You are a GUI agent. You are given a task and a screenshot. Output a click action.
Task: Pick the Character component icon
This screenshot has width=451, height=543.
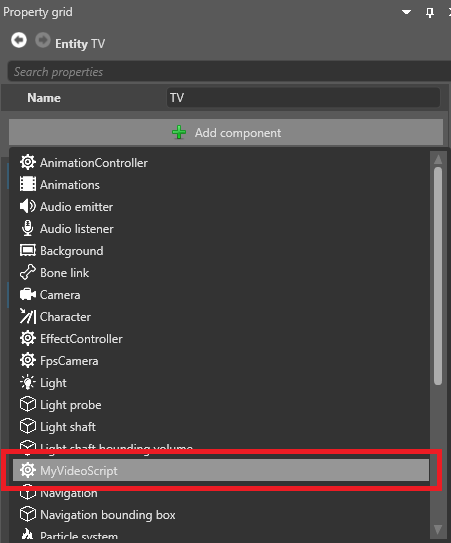[28, 317]
